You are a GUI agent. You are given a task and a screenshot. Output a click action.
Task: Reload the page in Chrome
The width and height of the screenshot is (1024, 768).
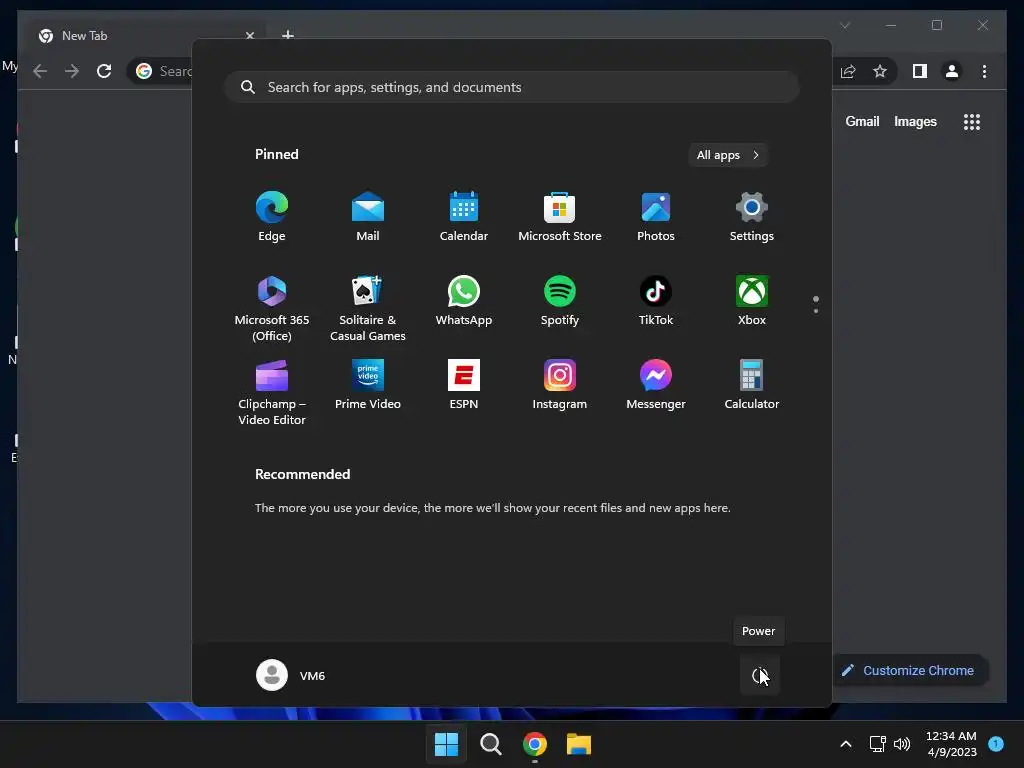coord(104,71)
